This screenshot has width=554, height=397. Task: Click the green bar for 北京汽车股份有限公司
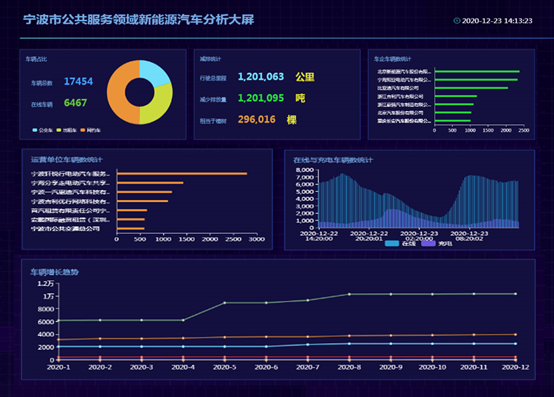(453, 113)
